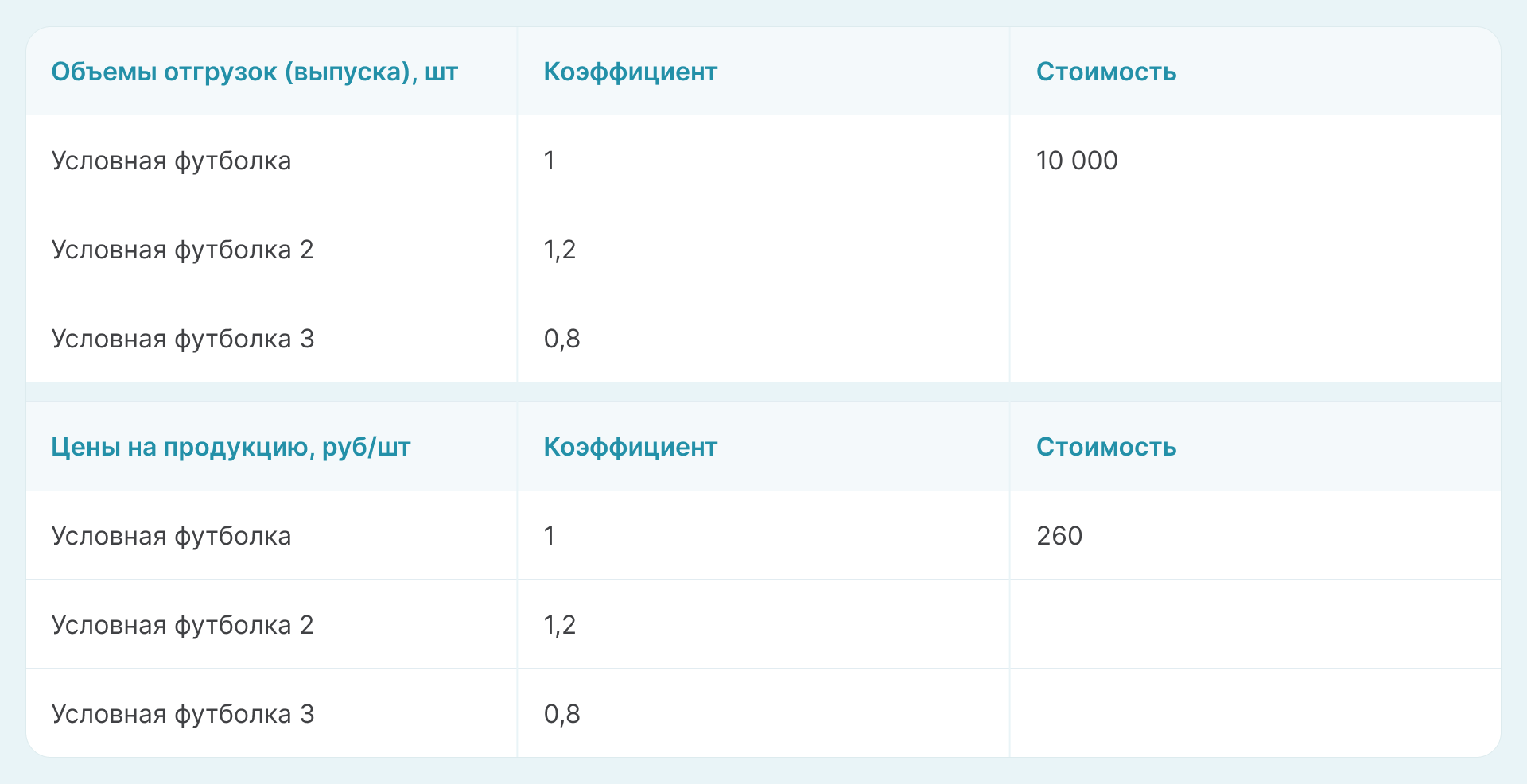
Task: Select "Условная футболка 2" in shipment volumes table
Action: [x=182, y=250]
